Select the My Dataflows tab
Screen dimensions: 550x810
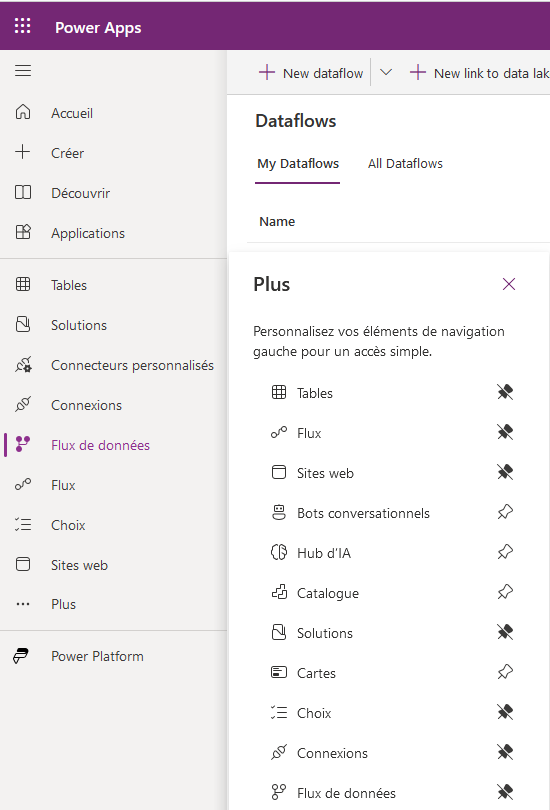(x=298, y=164)
